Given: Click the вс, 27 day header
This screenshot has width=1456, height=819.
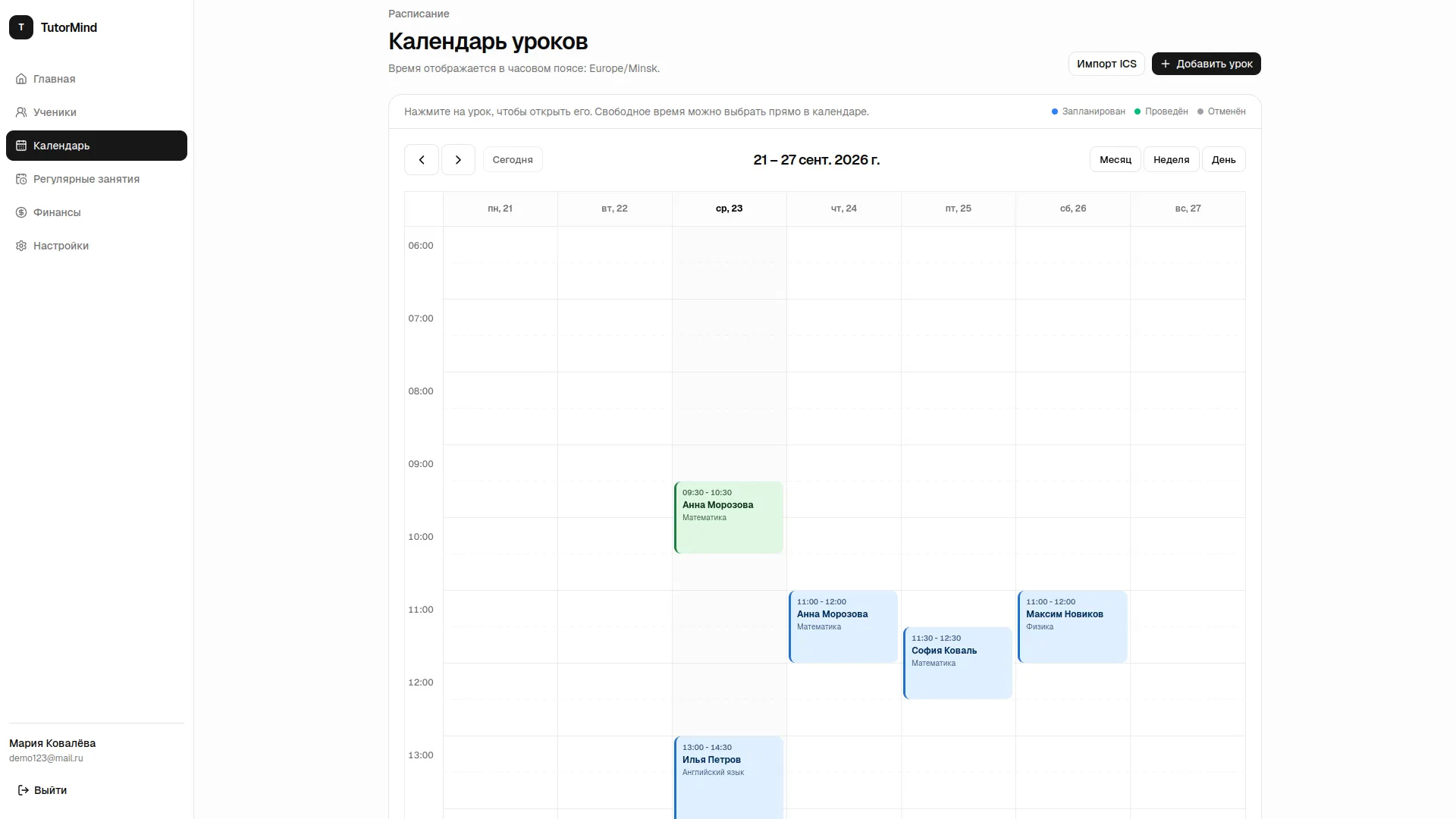Looking at the screenshot, I should click(1188, 209).
